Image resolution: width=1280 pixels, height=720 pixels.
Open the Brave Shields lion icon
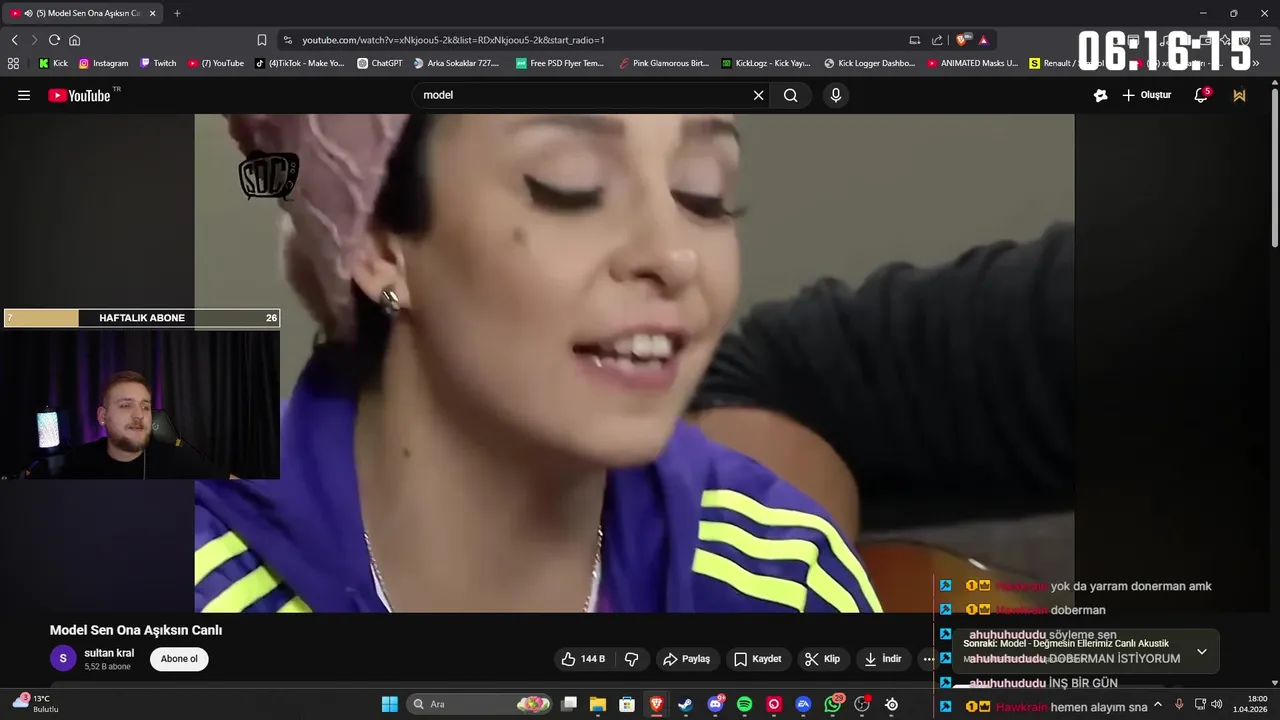[x=962, y=40]
